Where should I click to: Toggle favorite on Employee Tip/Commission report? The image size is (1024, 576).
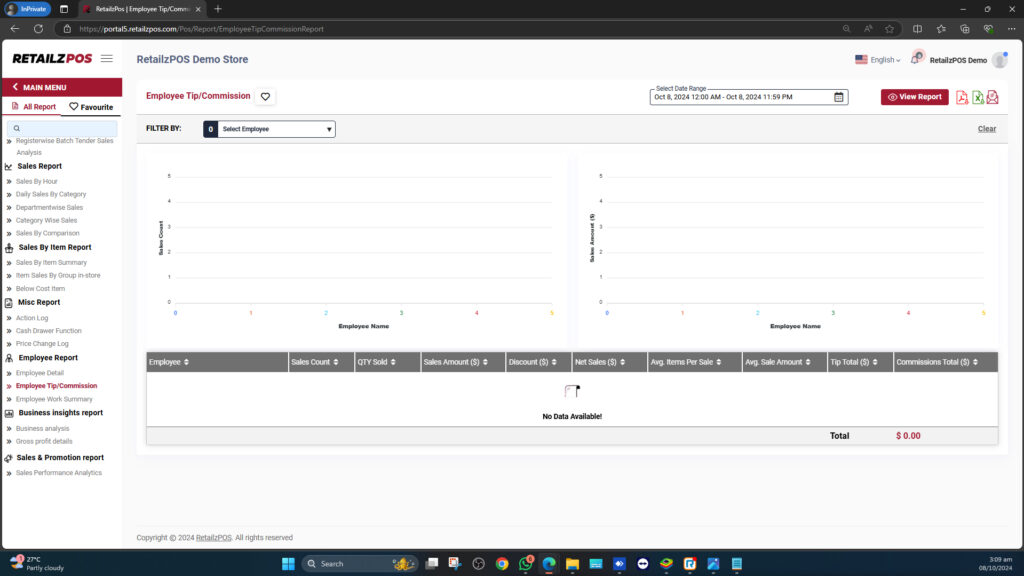[x=266, y=96]
